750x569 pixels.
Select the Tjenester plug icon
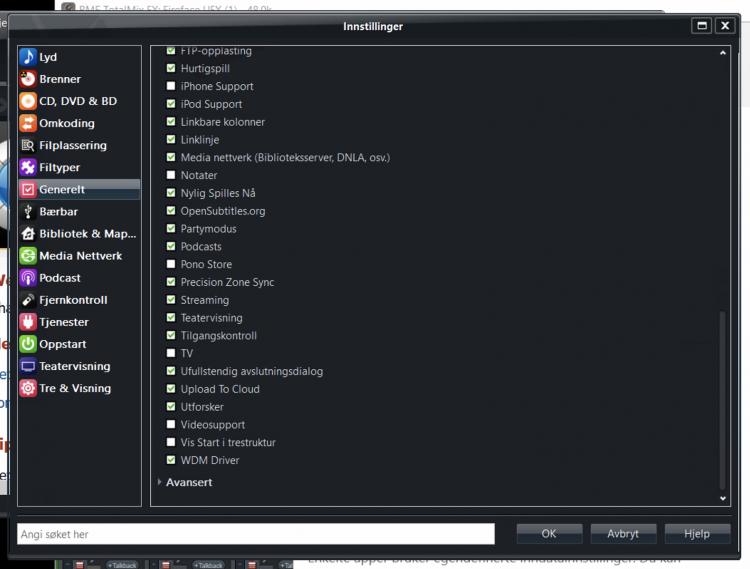pyautogui.click(x=28, y=322)
